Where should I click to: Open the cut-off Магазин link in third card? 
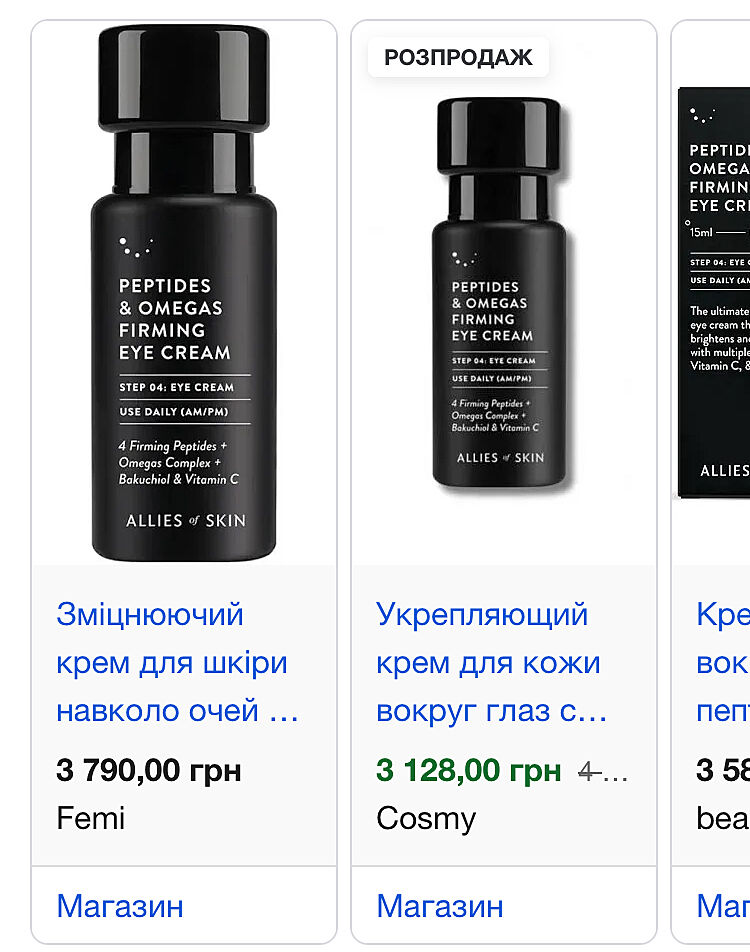coord(723,906)
